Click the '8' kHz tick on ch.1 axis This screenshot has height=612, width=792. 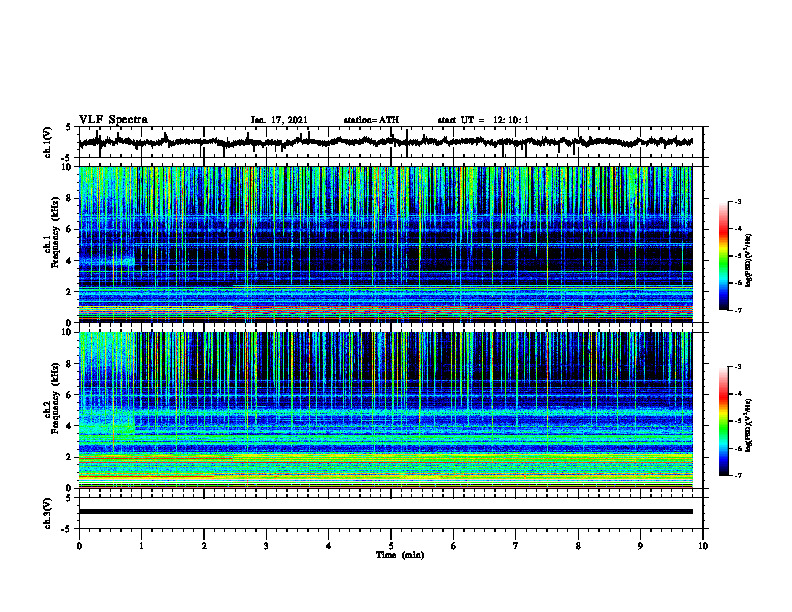pos(70,198)
